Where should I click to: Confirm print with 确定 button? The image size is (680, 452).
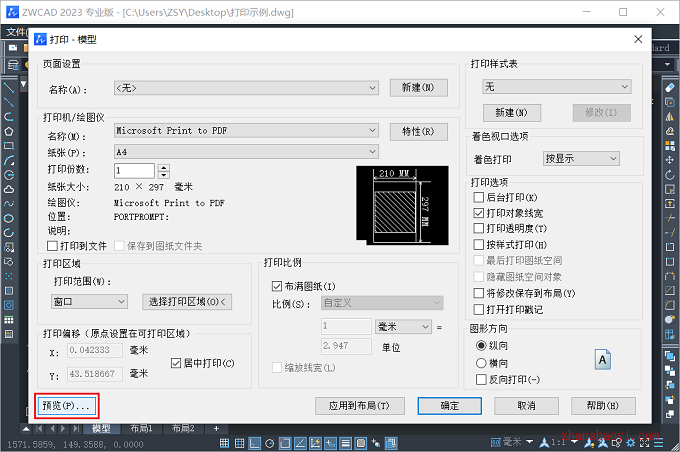pyautogui.click(x=450, y=406)
